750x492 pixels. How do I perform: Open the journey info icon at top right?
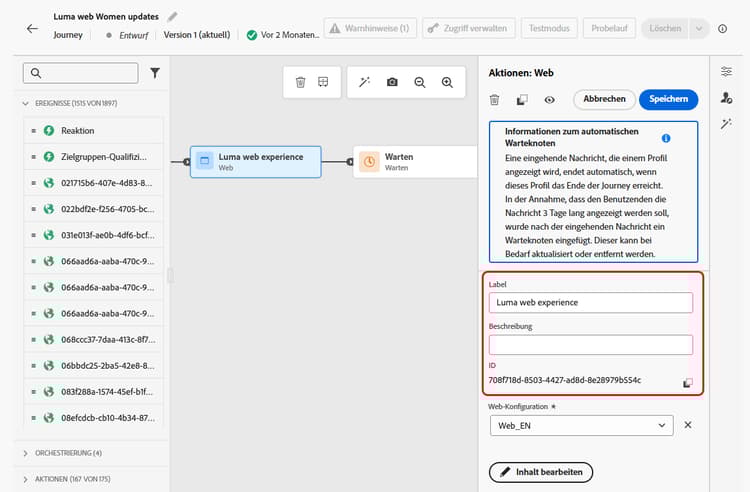pos(722,29)
